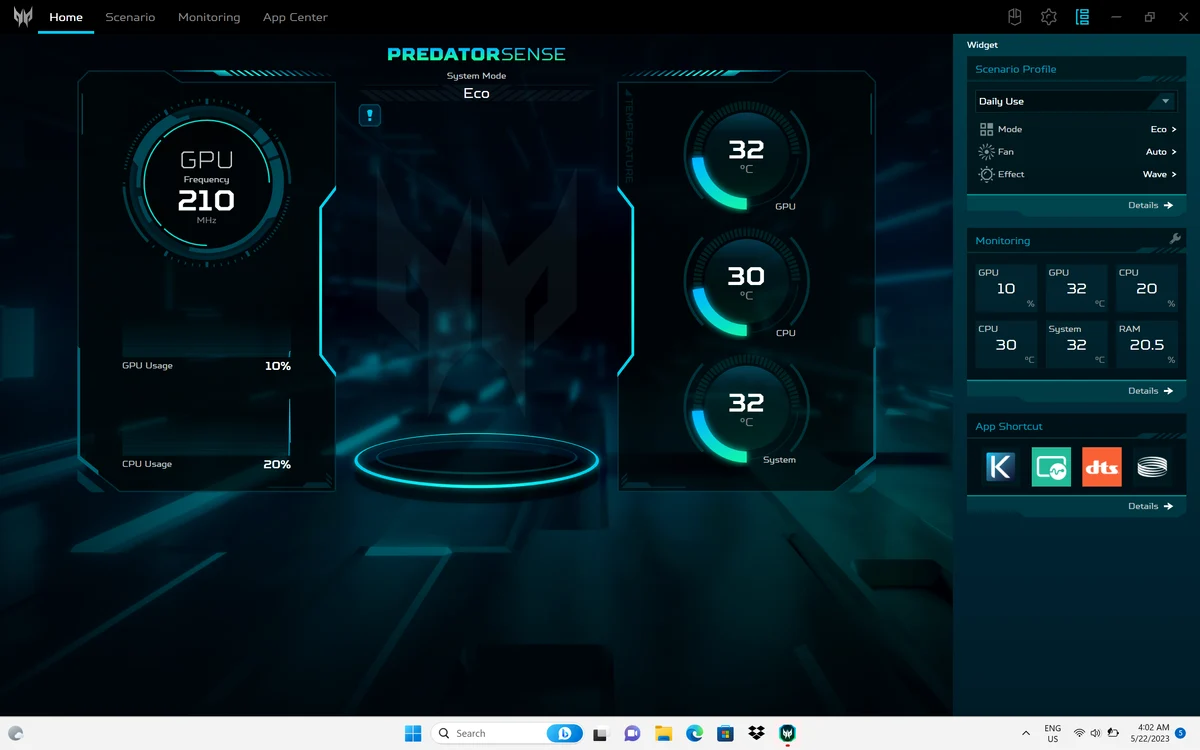Viewport: 1200px width, 750px height.
Task: Open Monitoring widget Details link
Action: point(1150,391)
